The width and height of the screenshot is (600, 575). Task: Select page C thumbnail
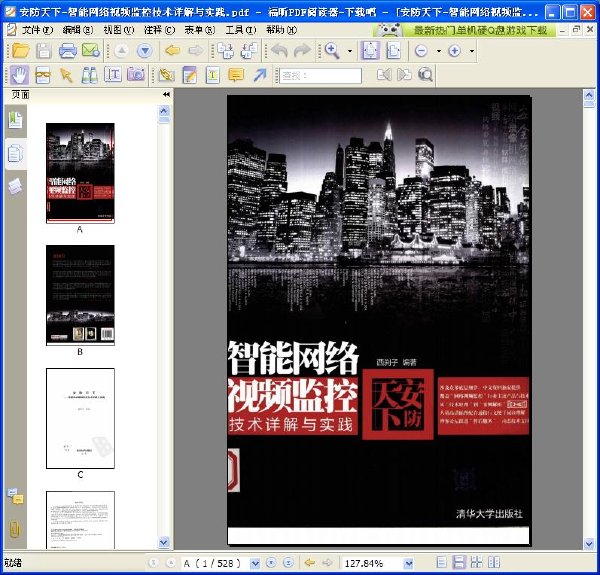click(x=80, y=418)
